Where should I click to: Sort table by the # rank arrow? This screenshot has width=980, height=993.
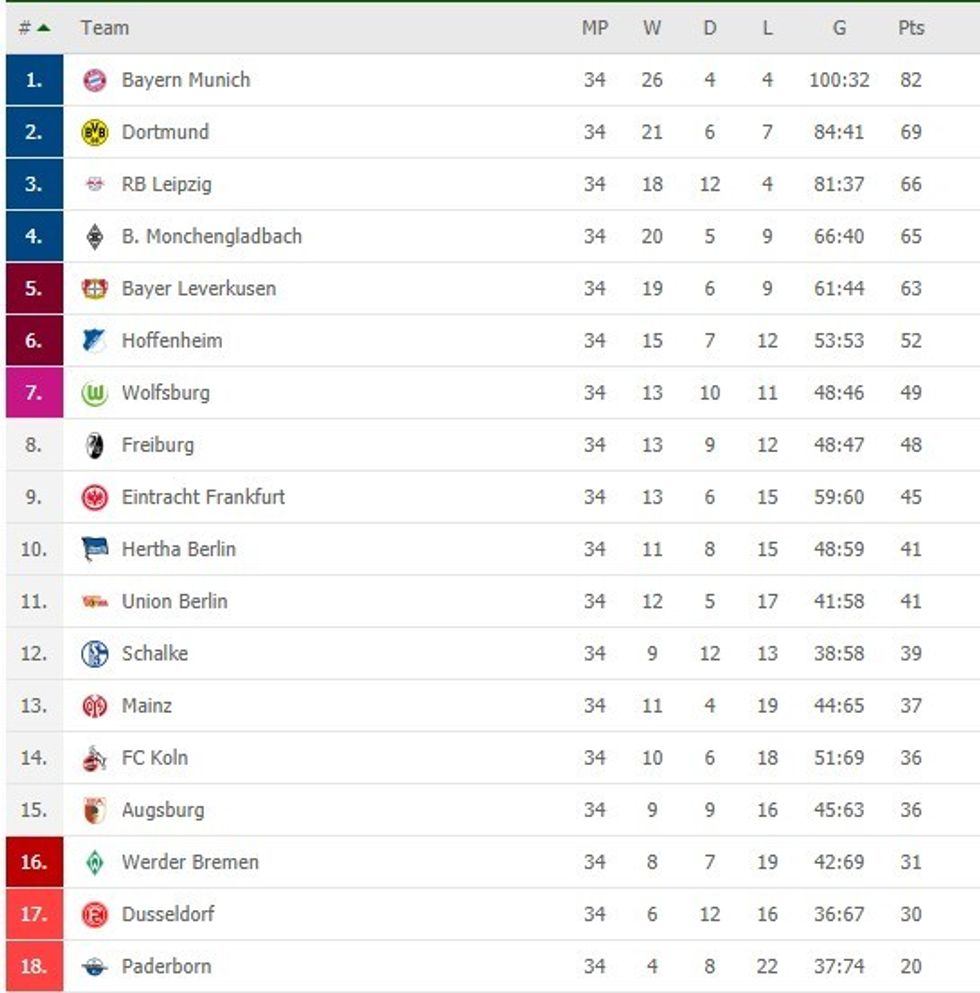click(43, 28)
